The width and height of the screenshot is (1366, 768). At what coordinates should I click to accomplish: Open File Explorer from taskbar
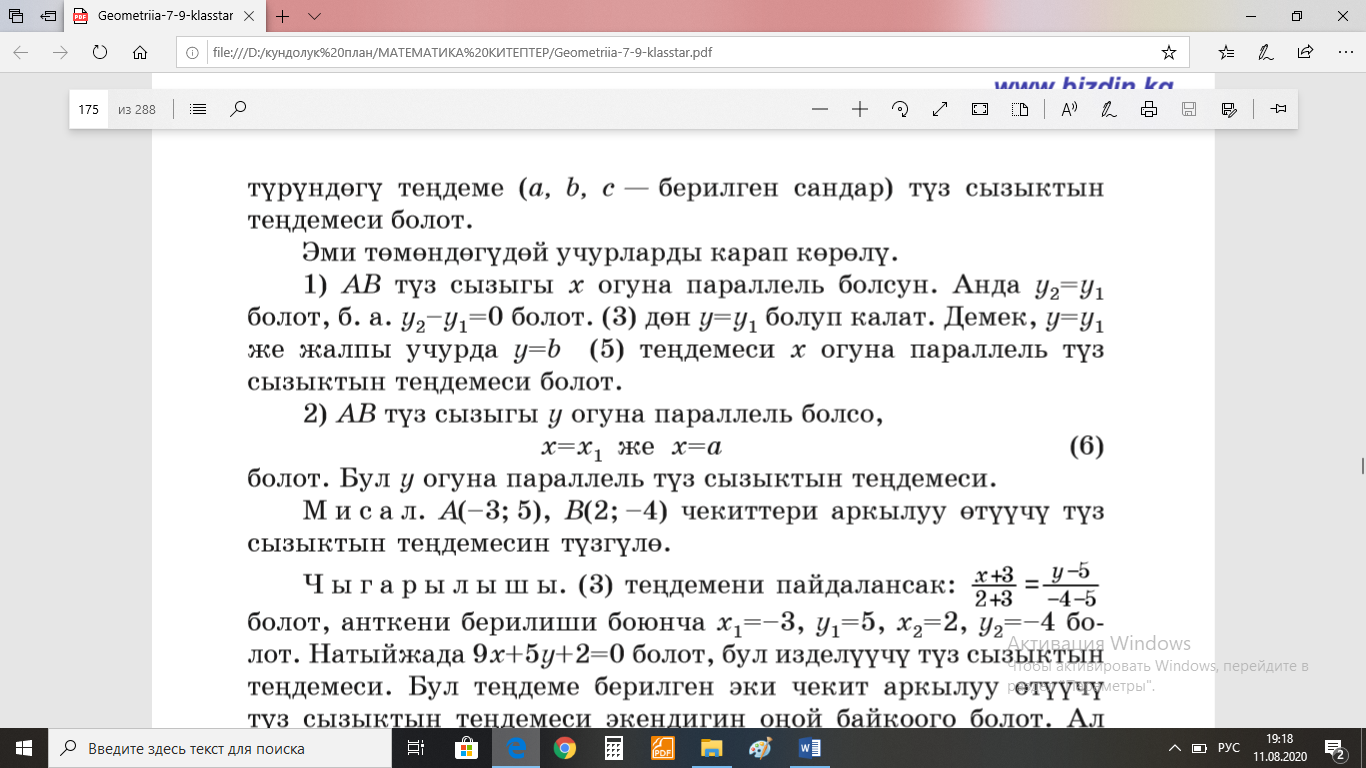711,748
